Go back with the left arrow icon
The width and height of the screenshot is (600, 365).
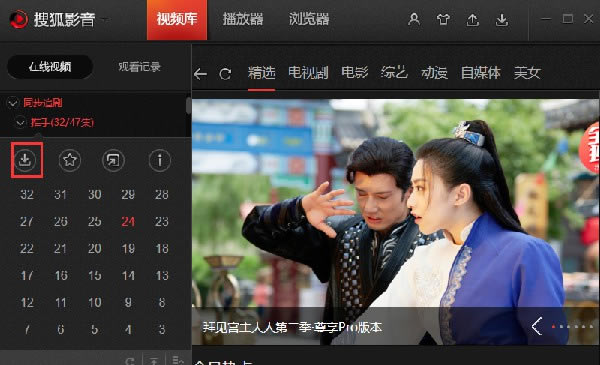[x=200, y=73]
